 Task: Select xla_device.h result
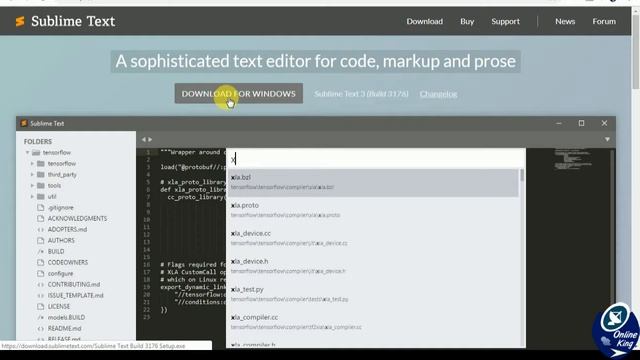coord(372,266)
